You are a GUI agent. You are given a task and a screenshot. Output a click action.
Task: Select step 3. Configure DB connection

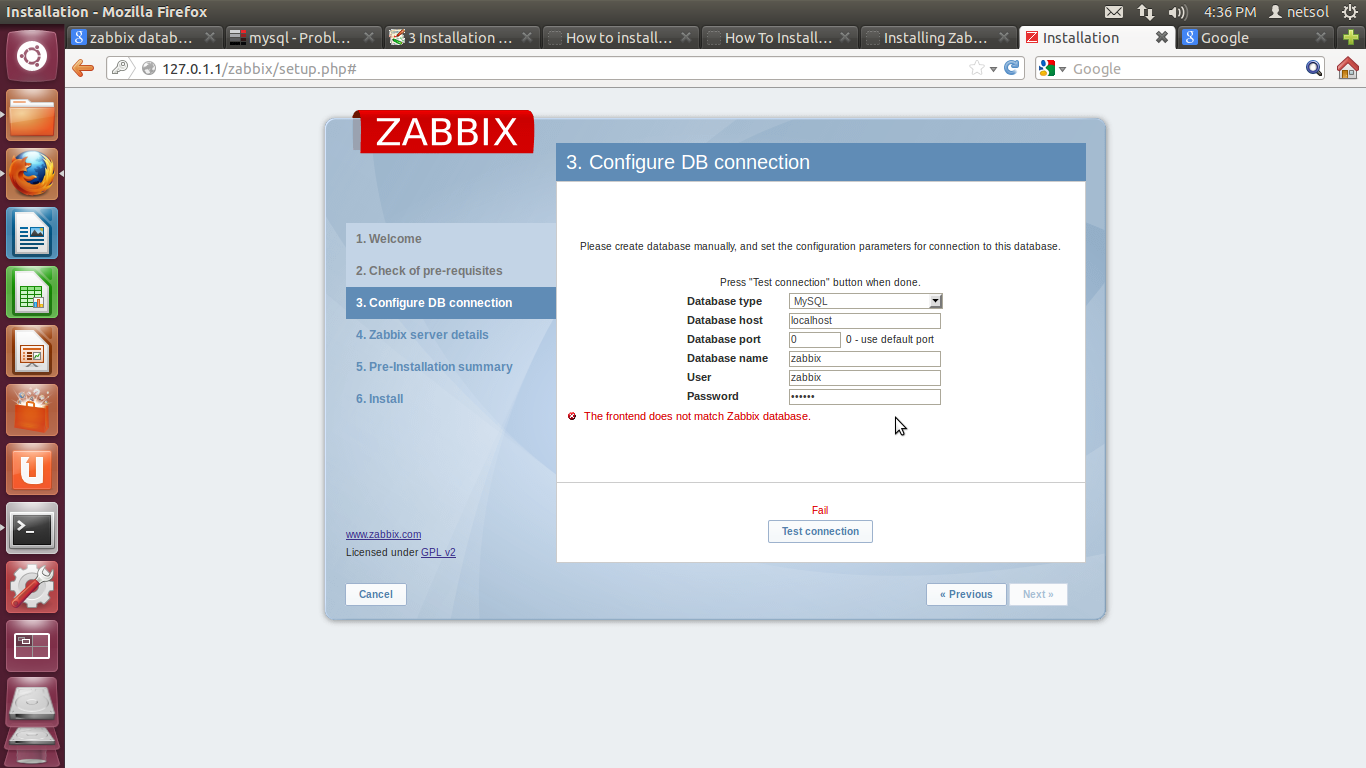(x=450, y=303)
